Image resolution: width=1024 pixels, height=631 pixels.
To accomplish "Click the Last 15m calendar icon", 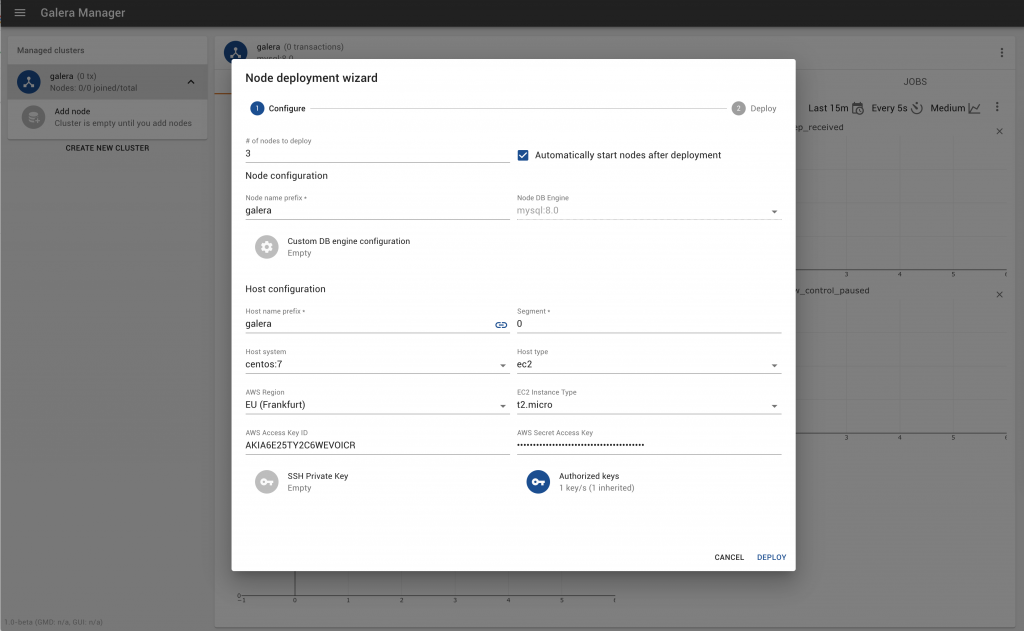I will pos(858,108).
